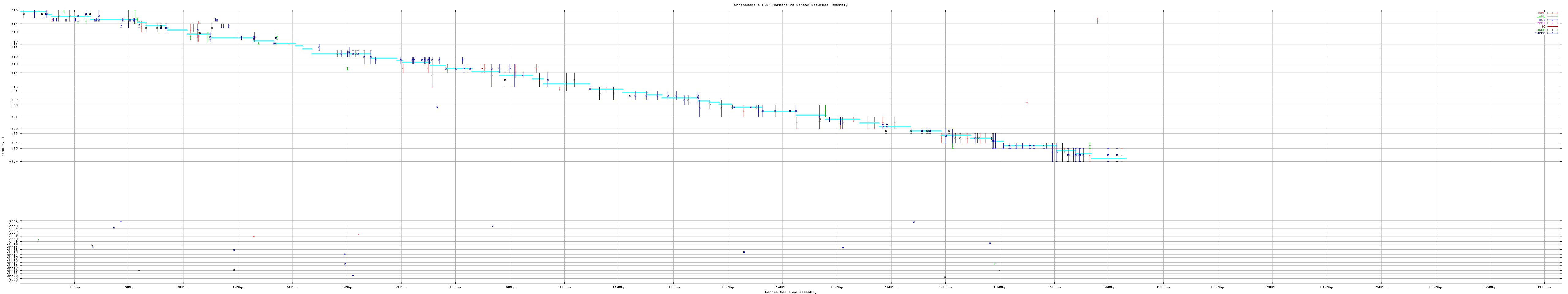
Task: Click the 280Mbp tick label
Action: pyautogui.click(x=1543, y=287)
